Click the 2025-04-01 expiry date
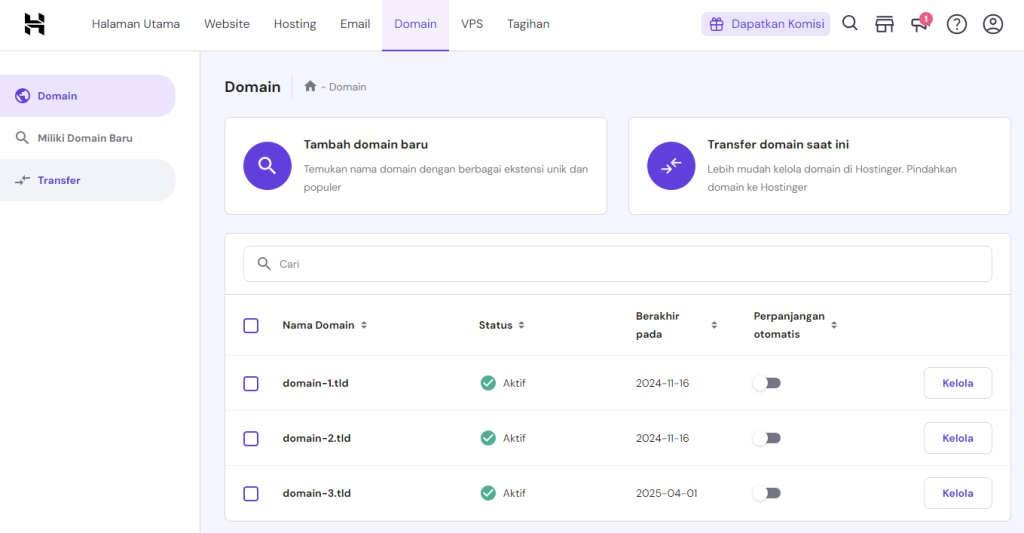 667,493
